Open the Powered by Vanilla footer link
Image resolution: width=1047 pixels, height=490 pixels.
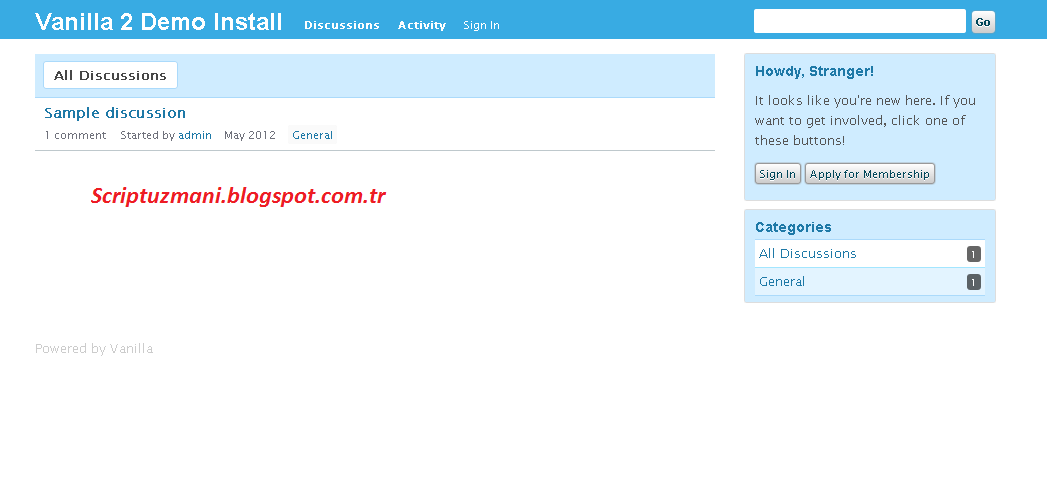94,348
